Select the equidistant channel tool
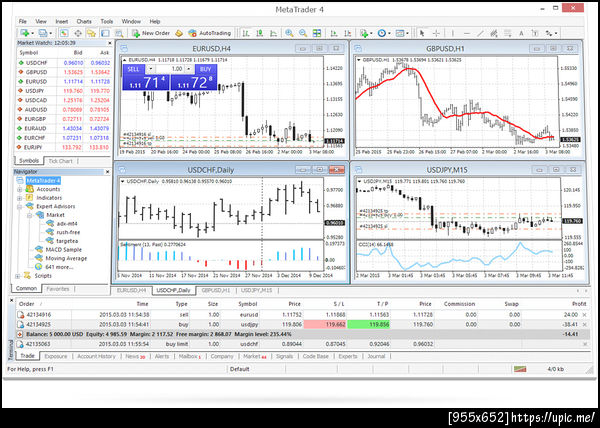Viewport: 600px width, 428px height. click(494, 33)
